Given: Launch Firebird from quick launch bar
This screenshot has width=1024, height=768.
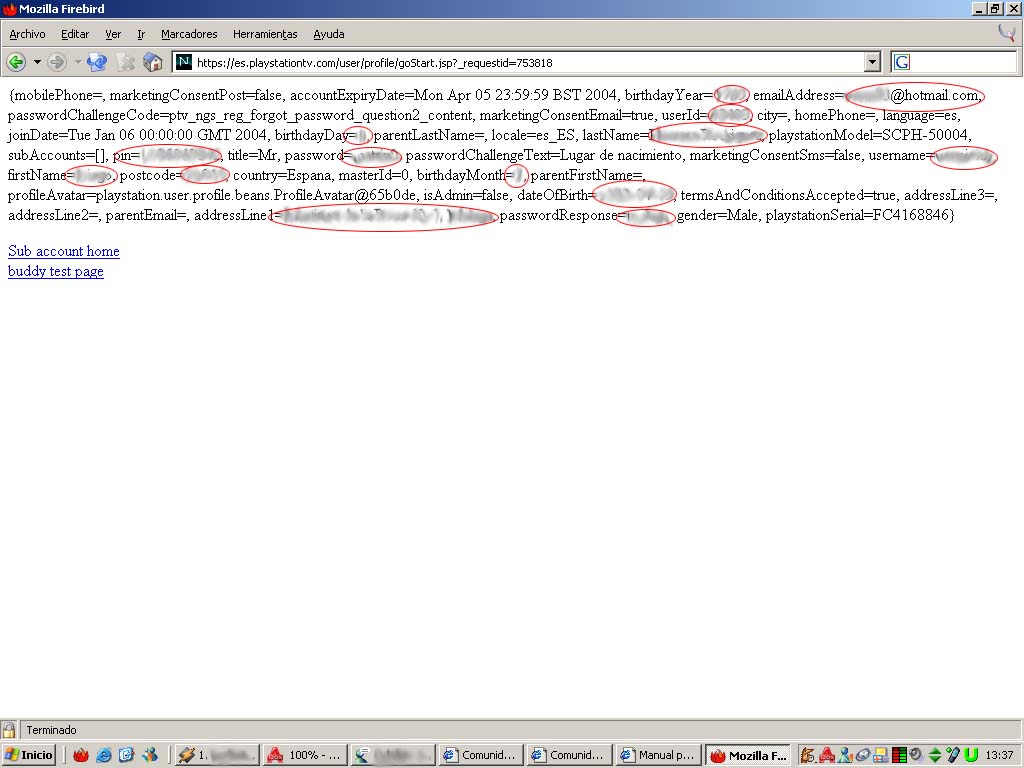Looking at the screenshot, I should point(81,756).
